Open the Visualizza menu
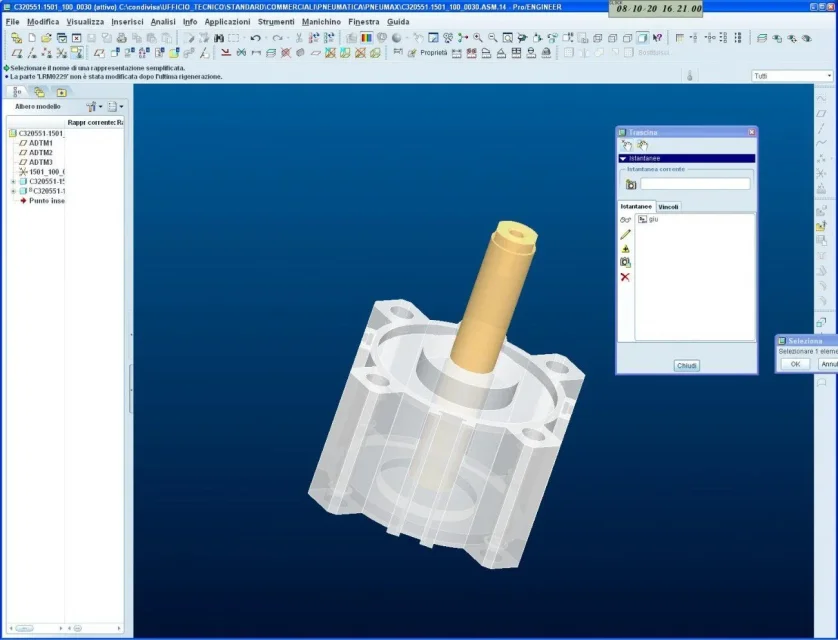 (85, 22)
